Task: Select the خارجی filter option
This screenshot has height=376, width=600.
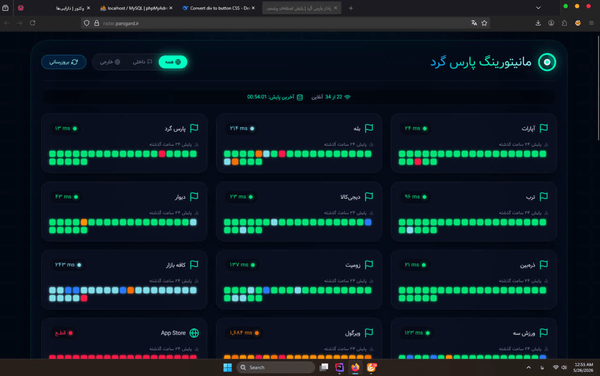Action: [110, 62]
